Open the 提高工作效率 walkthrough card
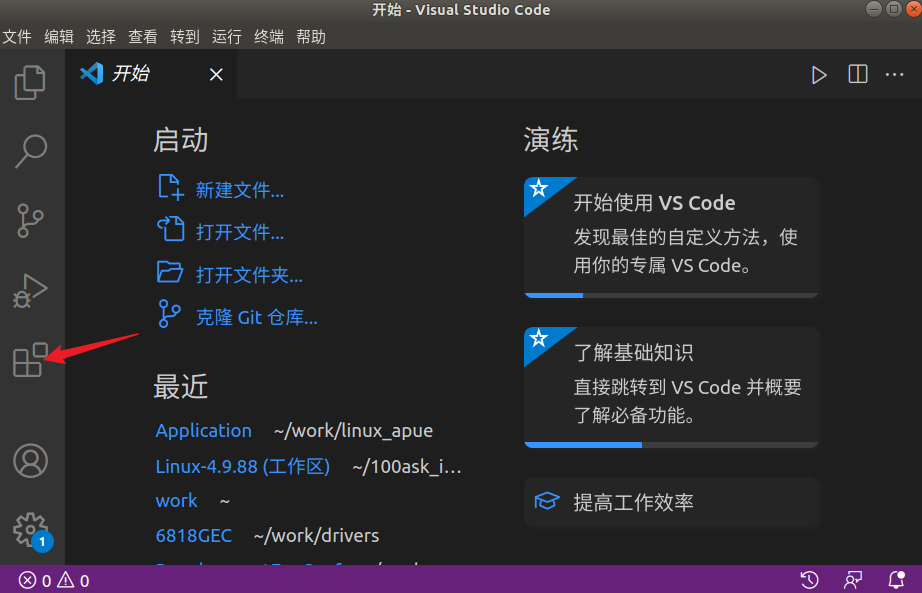 (671, 502)
